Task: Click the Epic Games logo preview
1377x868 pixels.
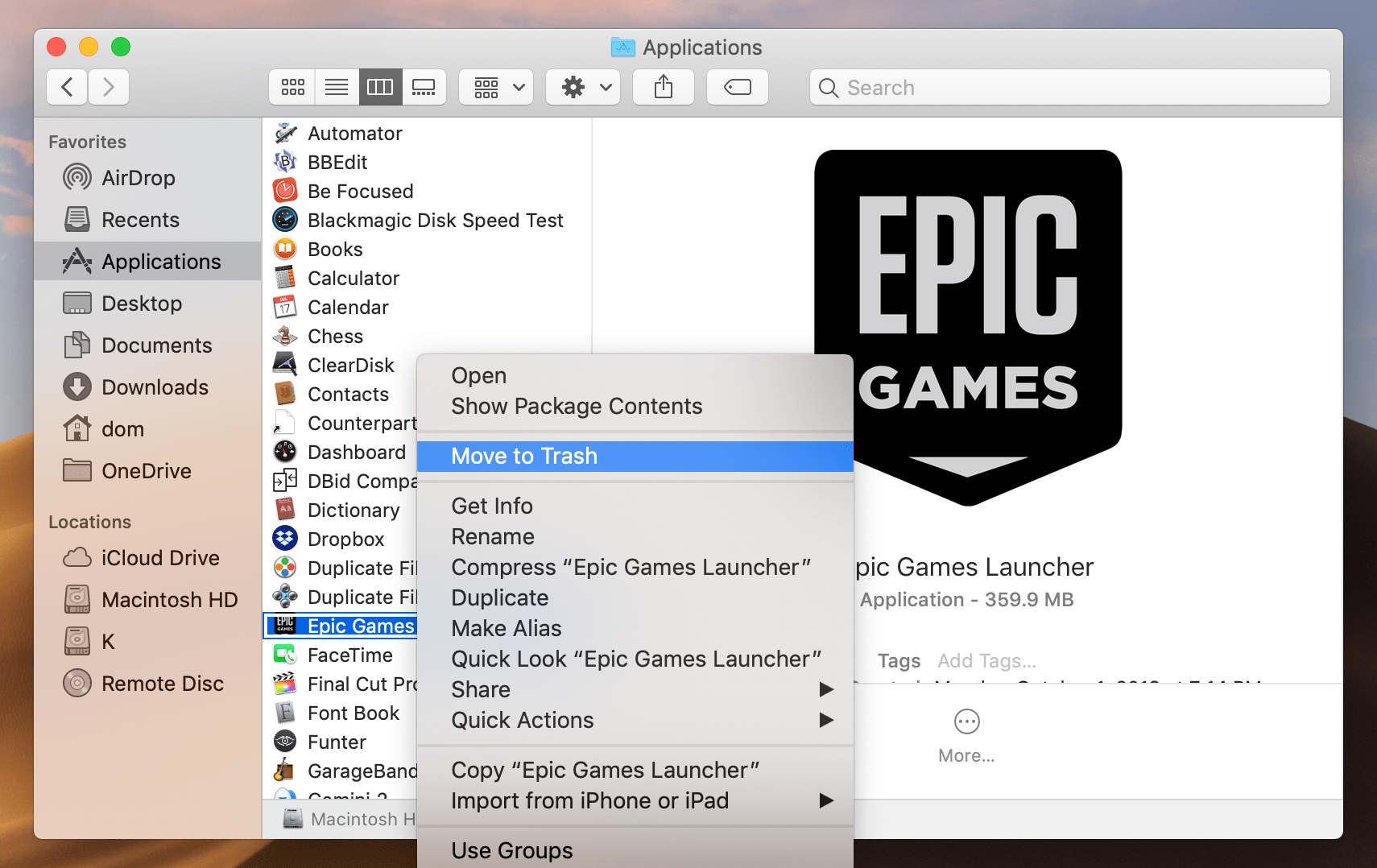Action: pos(968,328)
